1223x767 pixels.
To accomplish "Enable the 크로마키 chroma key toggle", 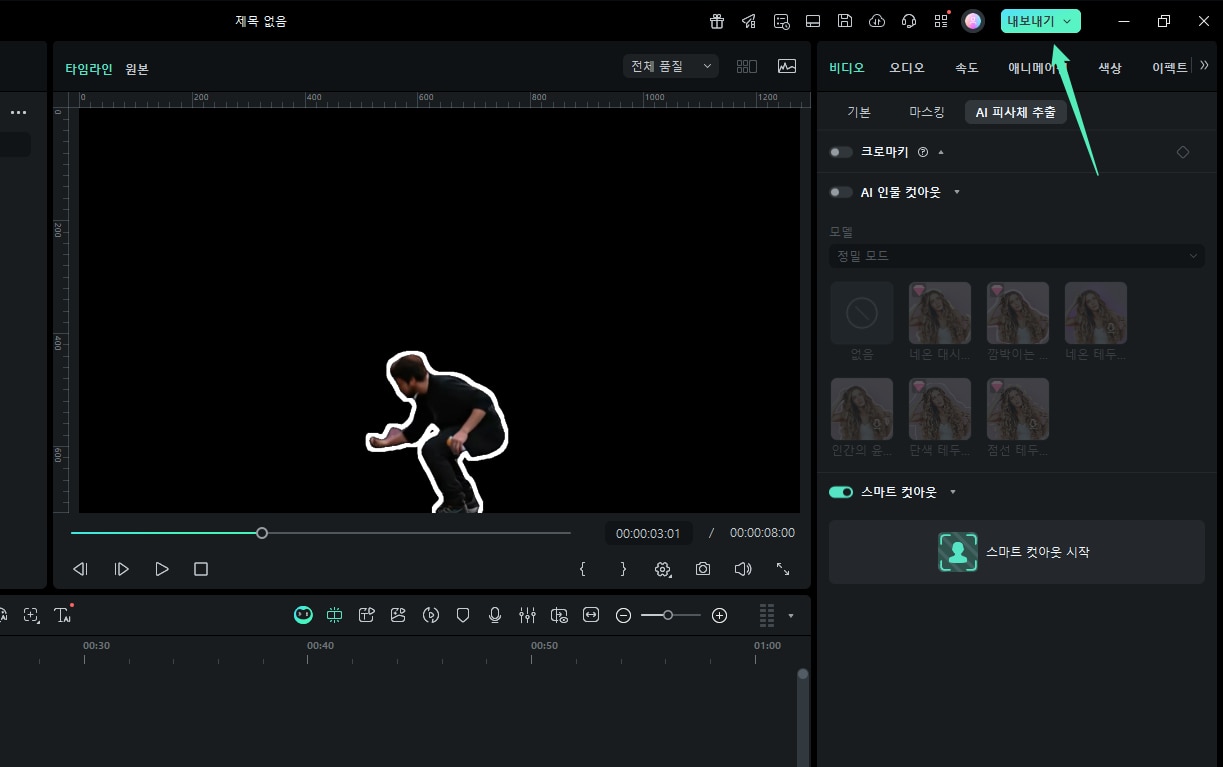I will pyautogui.click(x=840, y=152).
